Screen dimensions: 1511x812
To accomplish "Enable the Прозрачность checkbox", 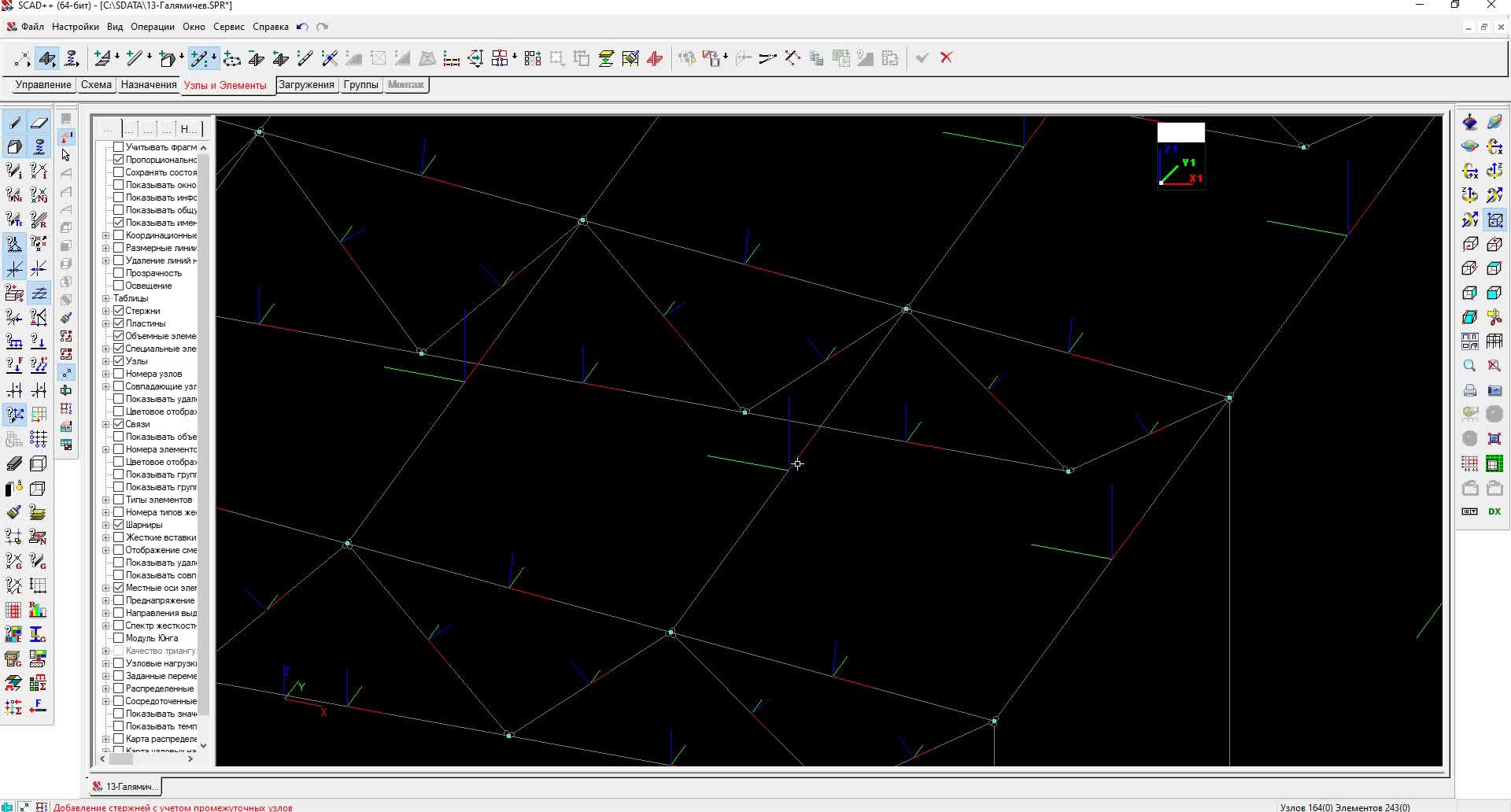I will (119, 273).
